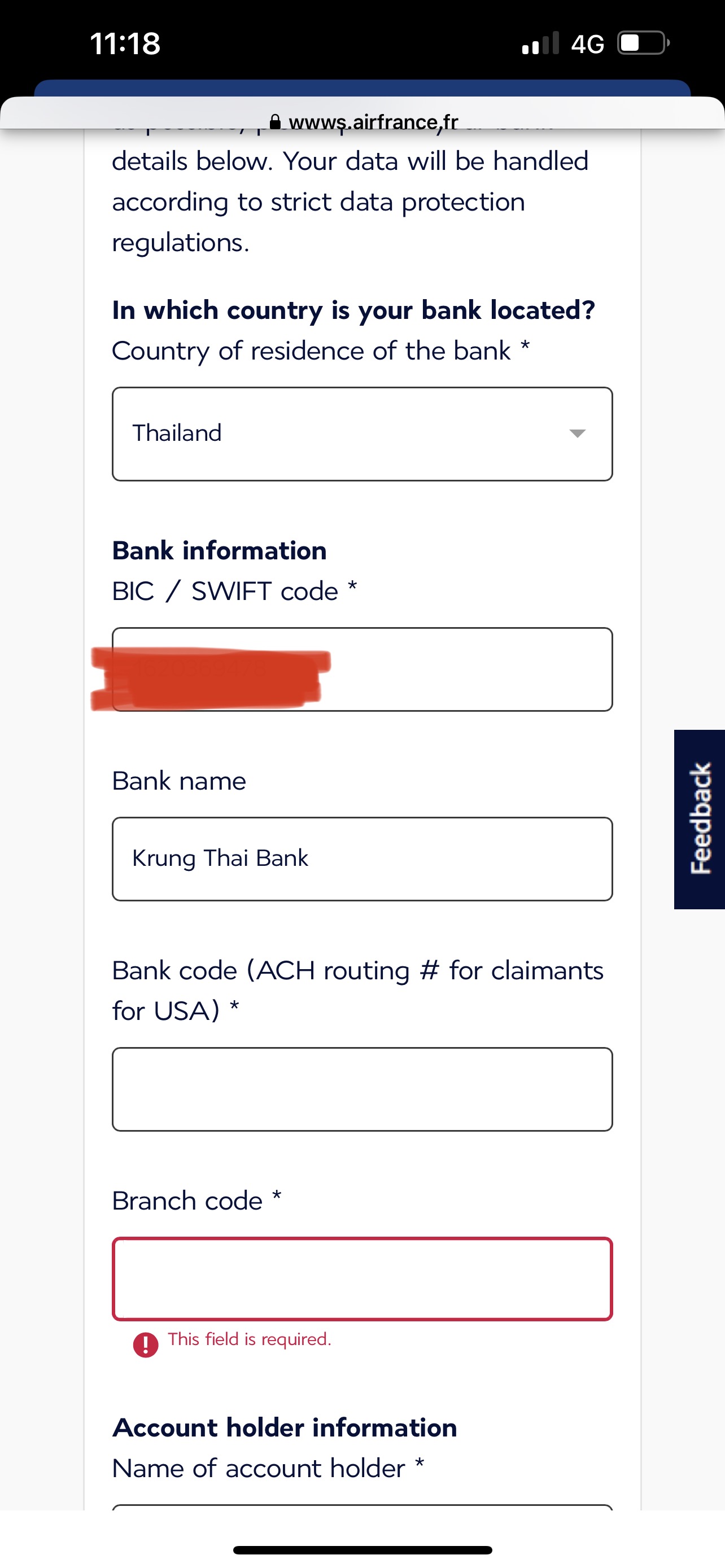
Task: Open the Feedback side tab
Action: tap(700, 820)
